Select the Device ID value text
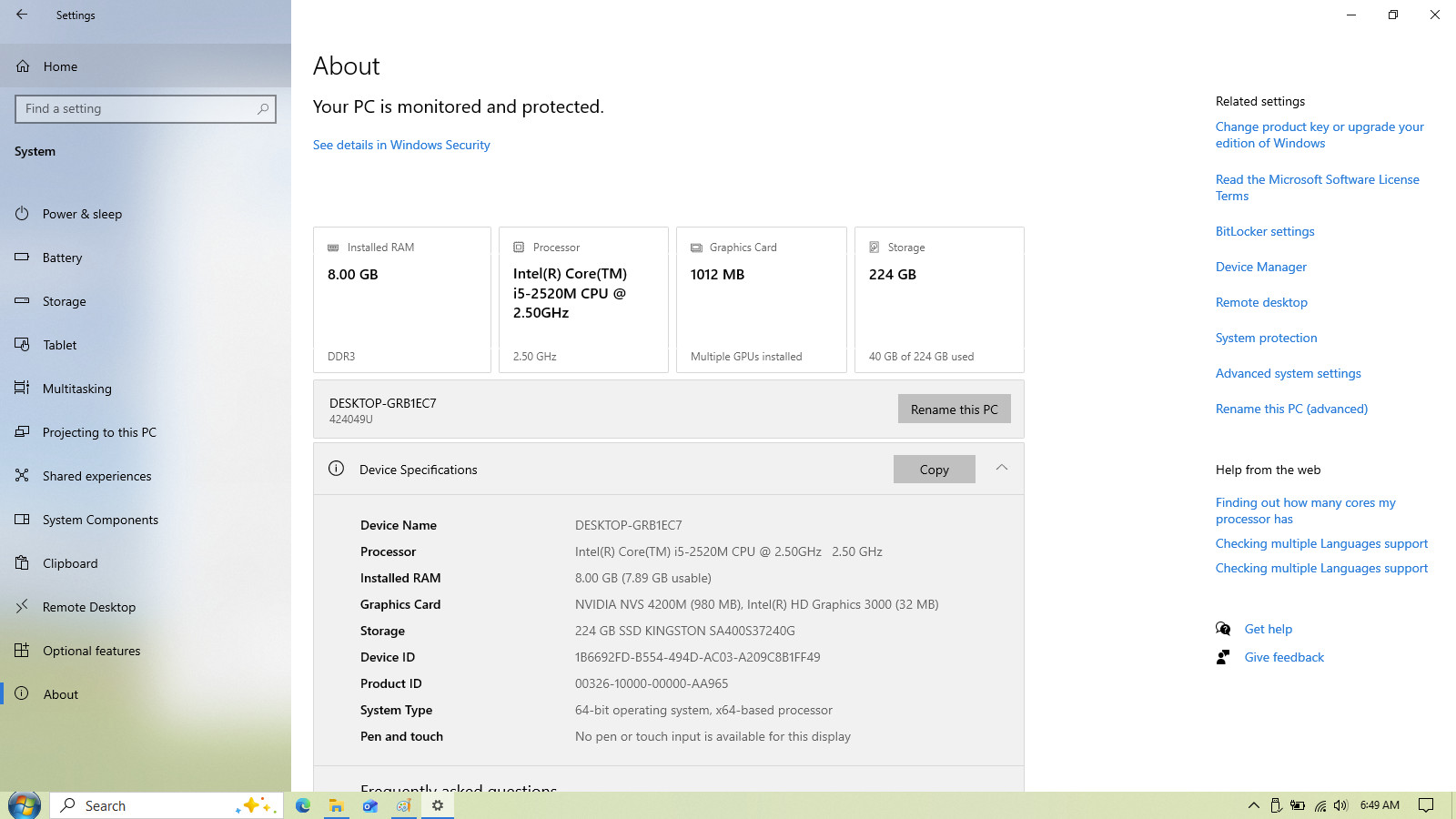Viewport: 1456px width, 819px height. [697, 657]
